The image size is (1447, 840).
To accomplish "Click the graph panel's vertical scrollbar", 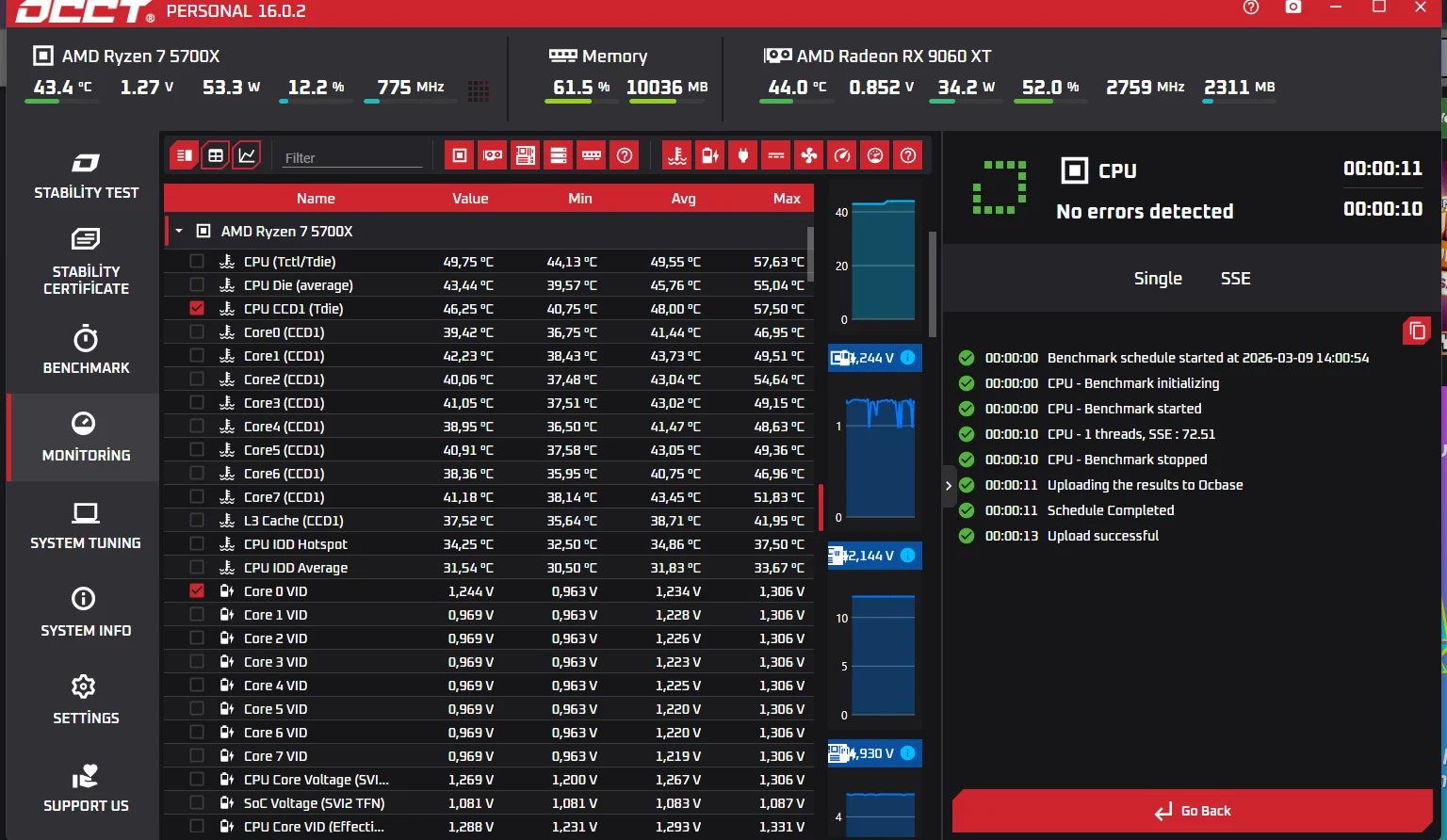I will click(x=933, y=284).
